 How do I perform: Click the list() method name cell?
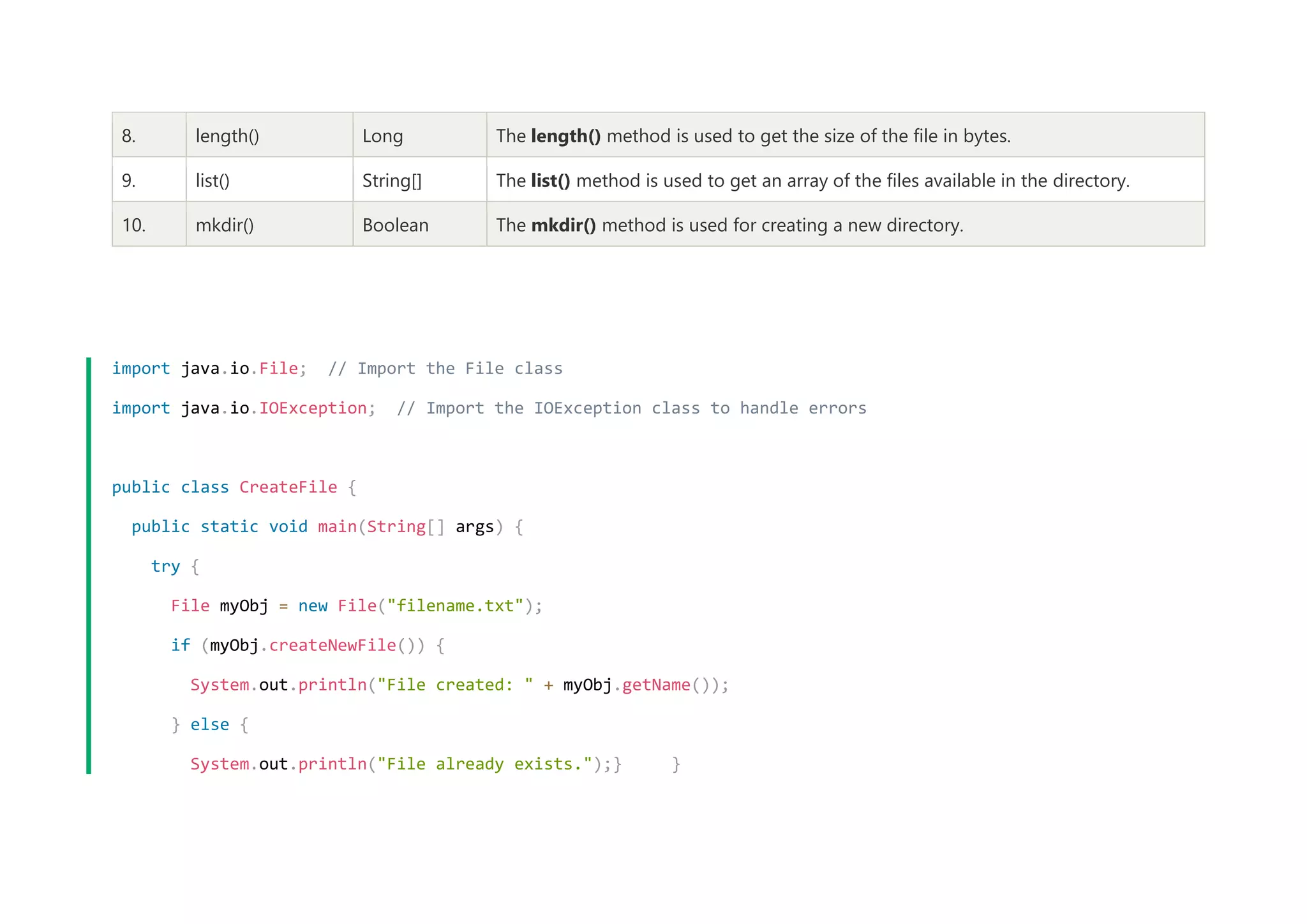(x=213, y=181)
